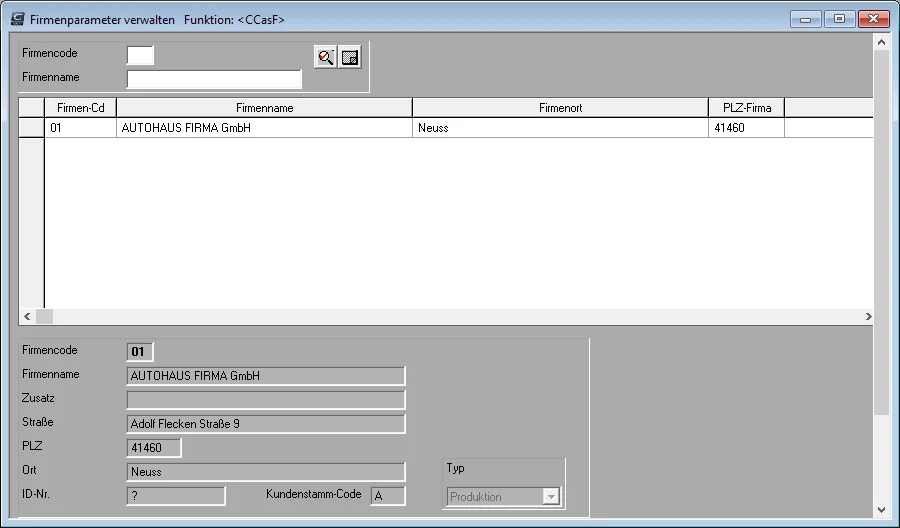Click the application icon in title bar
This screenshot has width=900, height=528.
coord(18,19)
